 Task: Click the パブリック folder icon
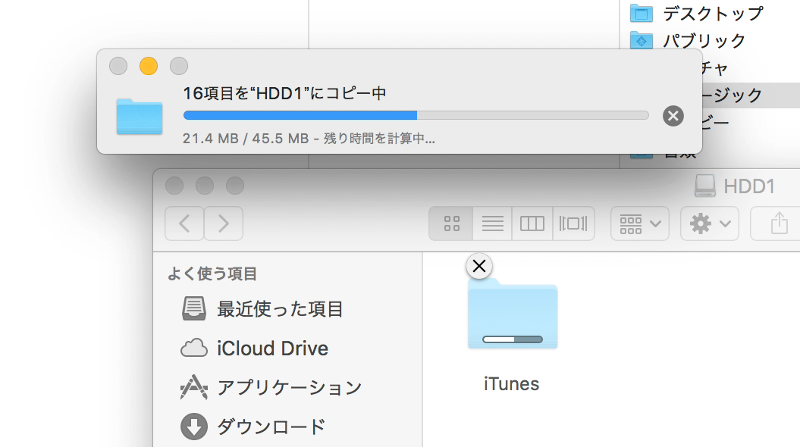point(641,40)
